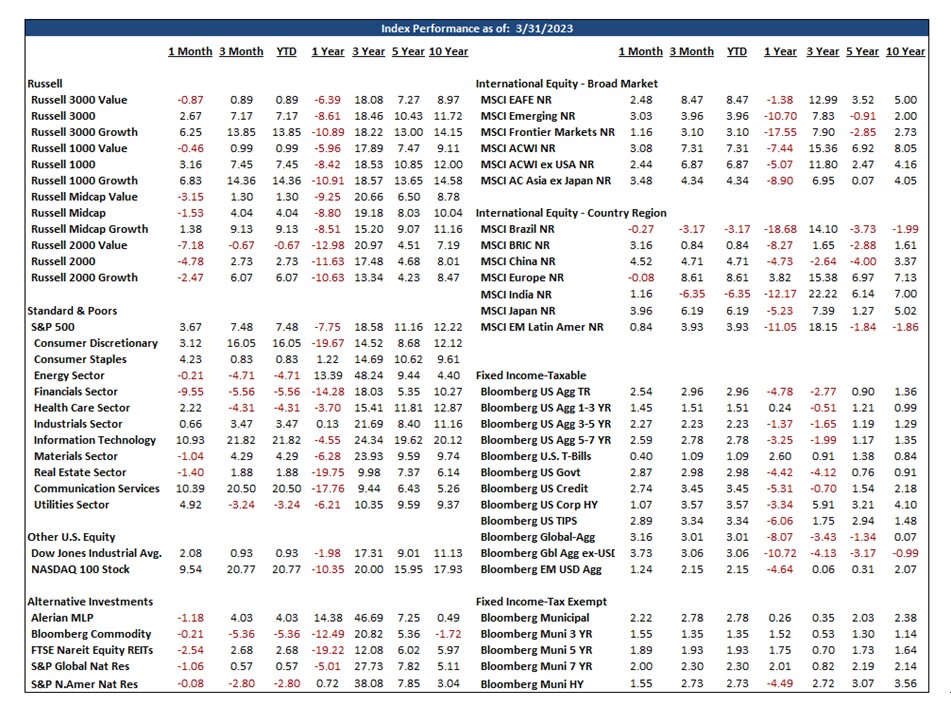Viewport: 951px width, 709px height.
Task: Select Information Technology 10 Year value 20.12
Action: tap(448, 440)
